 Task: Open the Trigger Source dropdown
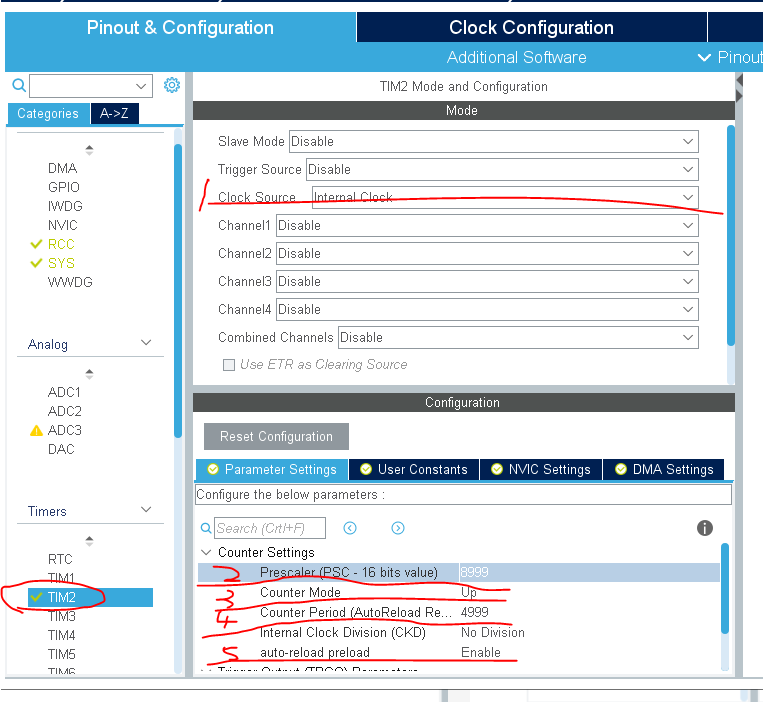pyautogui.click(x=502, y=169)
